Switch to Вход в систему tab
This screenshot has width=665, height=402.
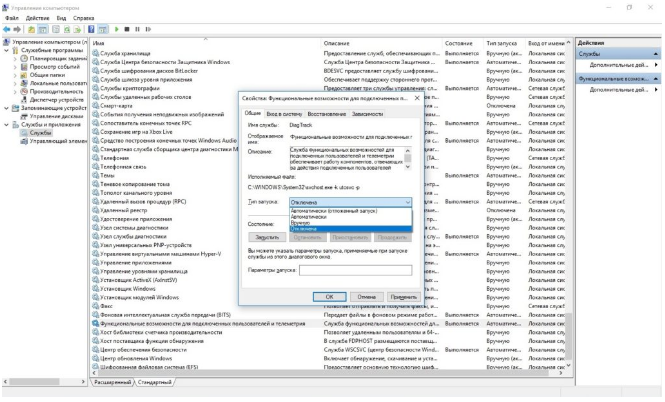284,114
